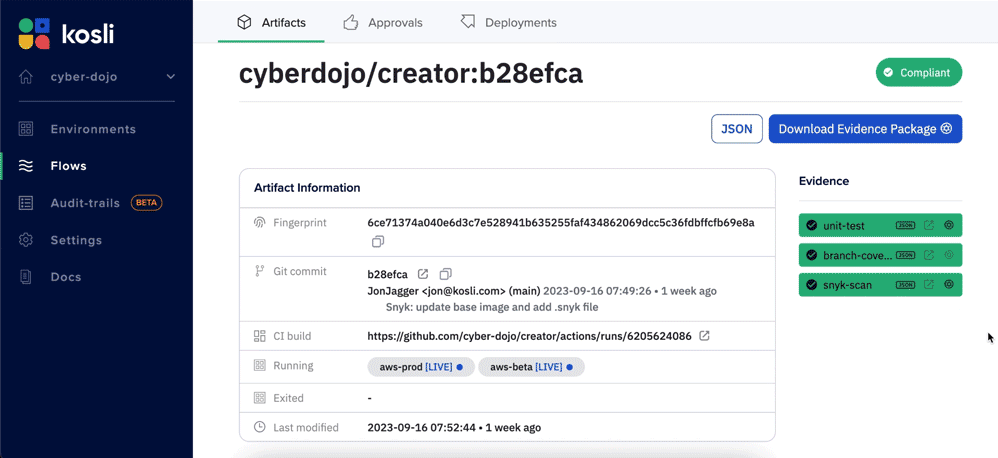Click the fingerprint hash text
Image resolution: width=998 pixels, height=458 pixels.
[x=561, y=223]
